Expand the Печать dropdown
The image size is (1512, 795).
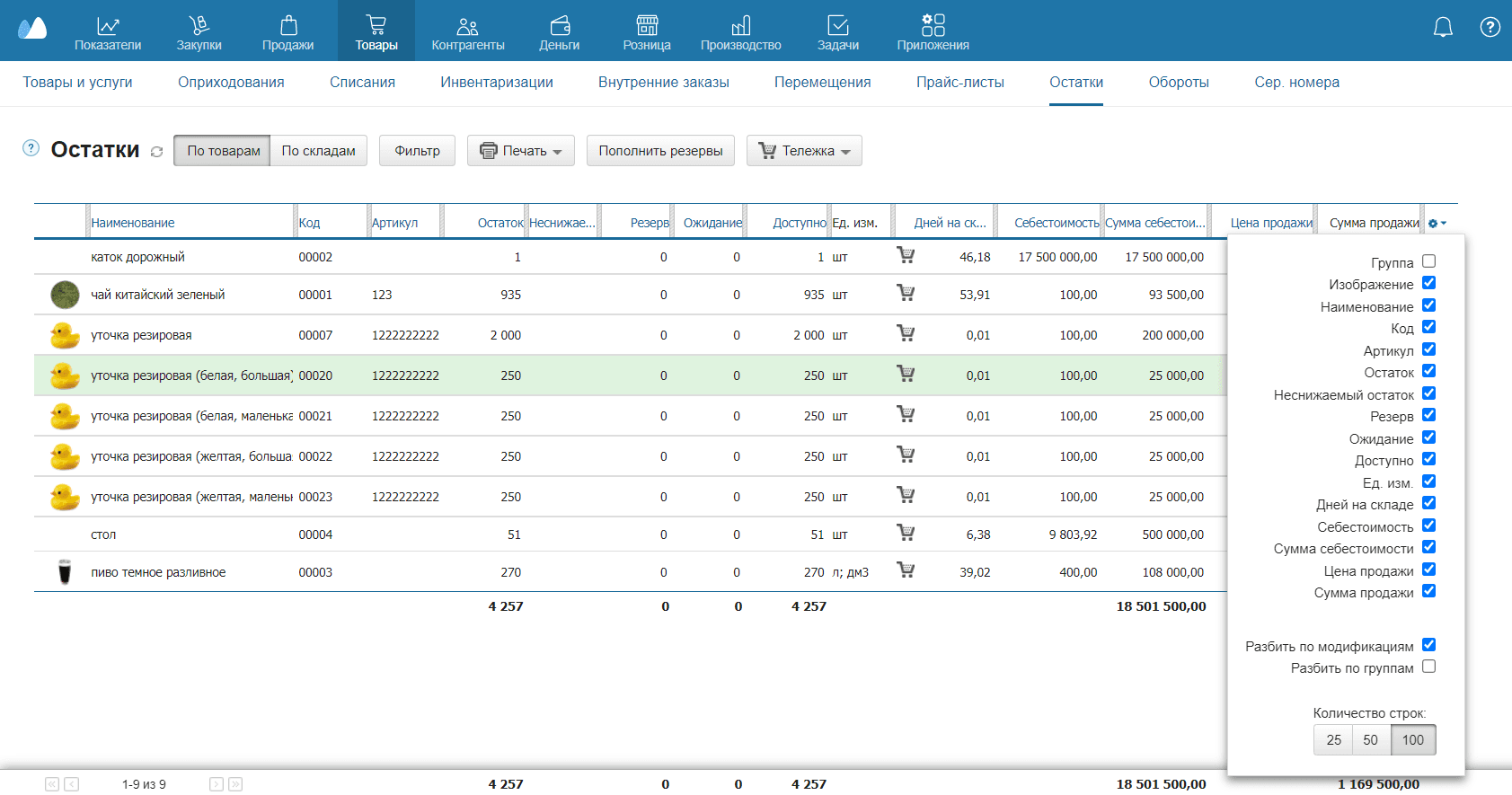point(520,151)
